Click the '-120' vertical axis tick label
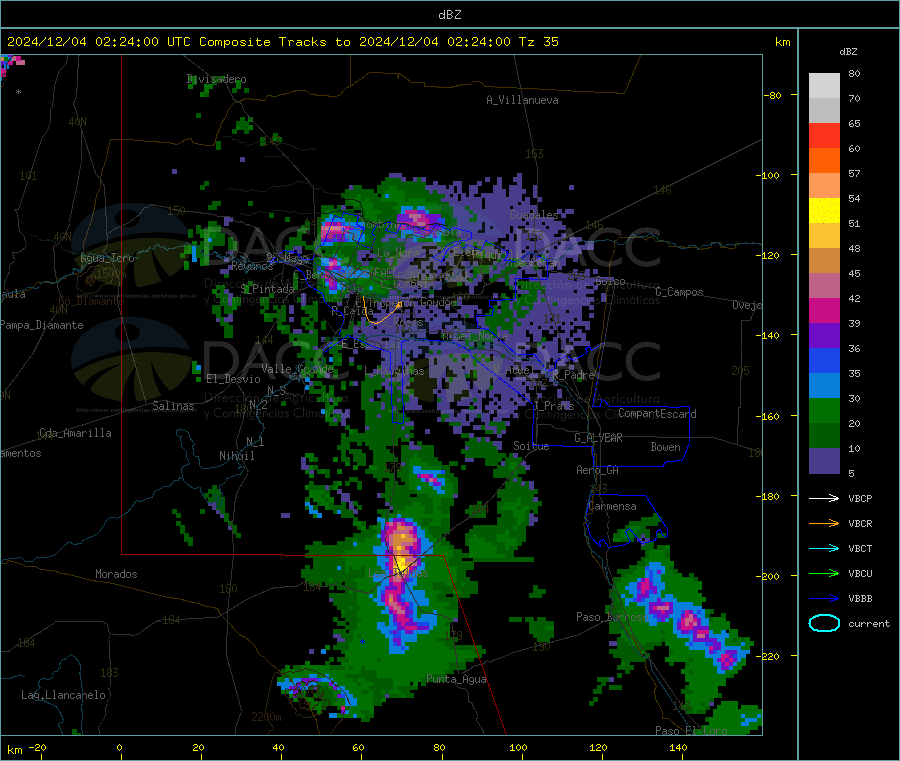This screenshot has width=900, height=761. point(768,255)
